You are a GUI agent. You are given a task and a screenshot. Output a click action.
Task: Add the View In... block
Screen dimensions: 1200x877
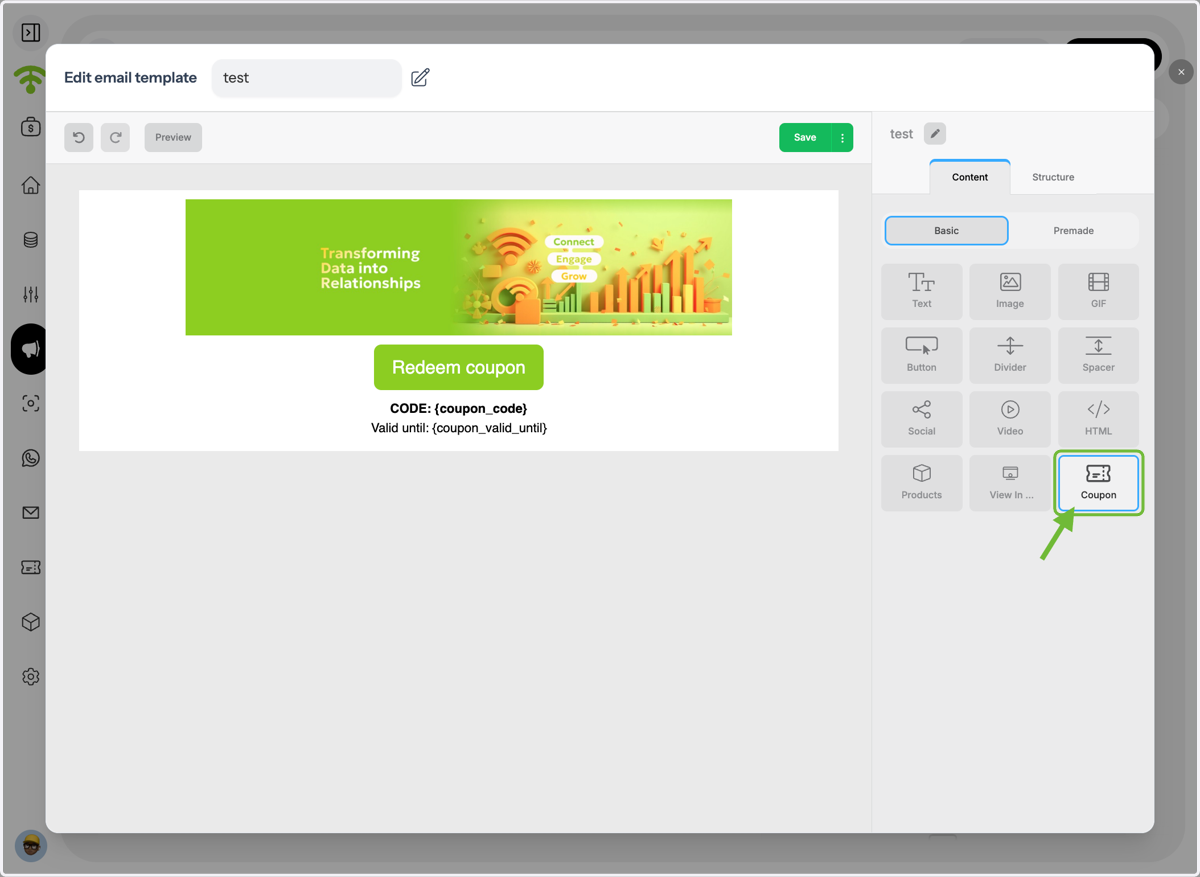point(1010,483)
